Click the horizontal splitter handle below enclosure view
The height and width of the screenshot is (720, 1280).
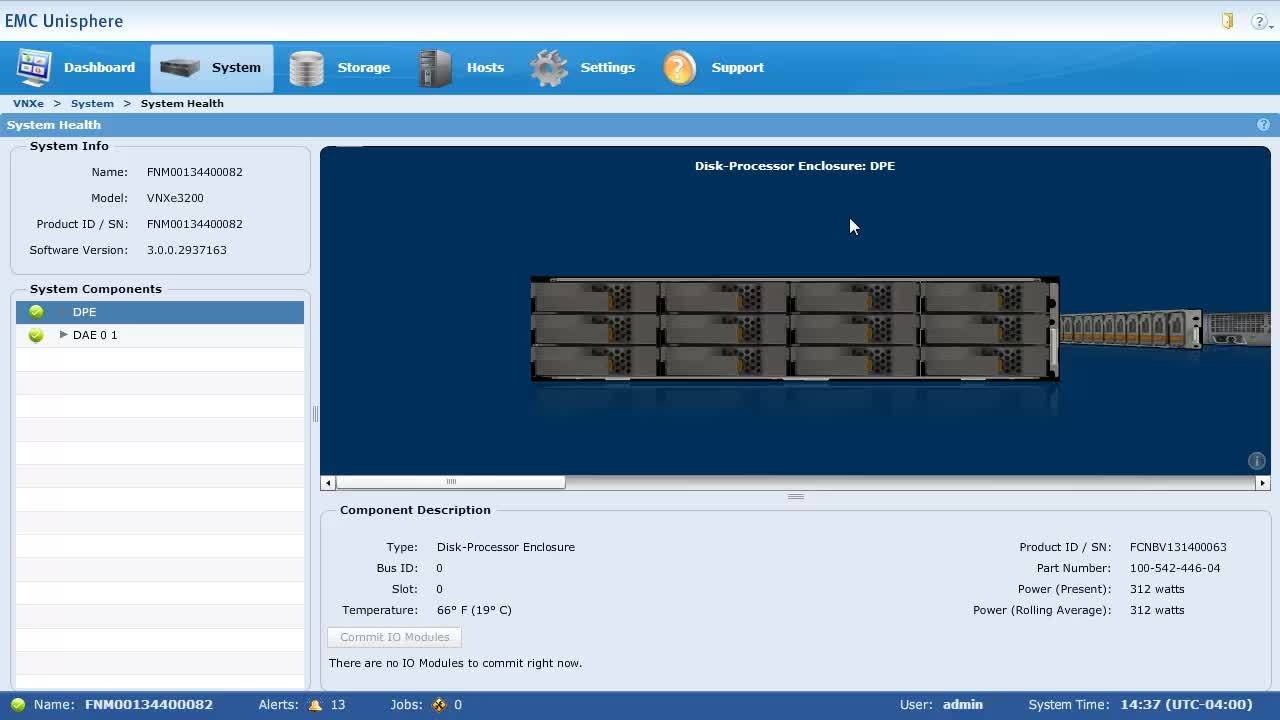(x=796, y=496)
